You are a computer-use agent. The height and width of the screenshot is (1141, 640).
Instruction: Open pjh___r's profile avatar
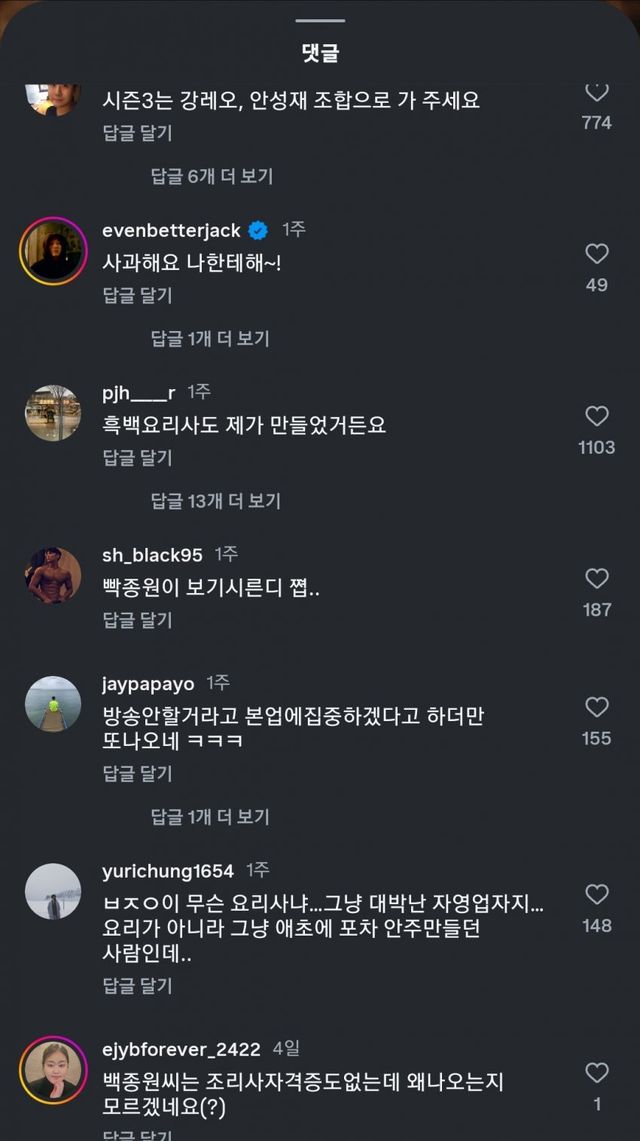click(x=53, y=413)
